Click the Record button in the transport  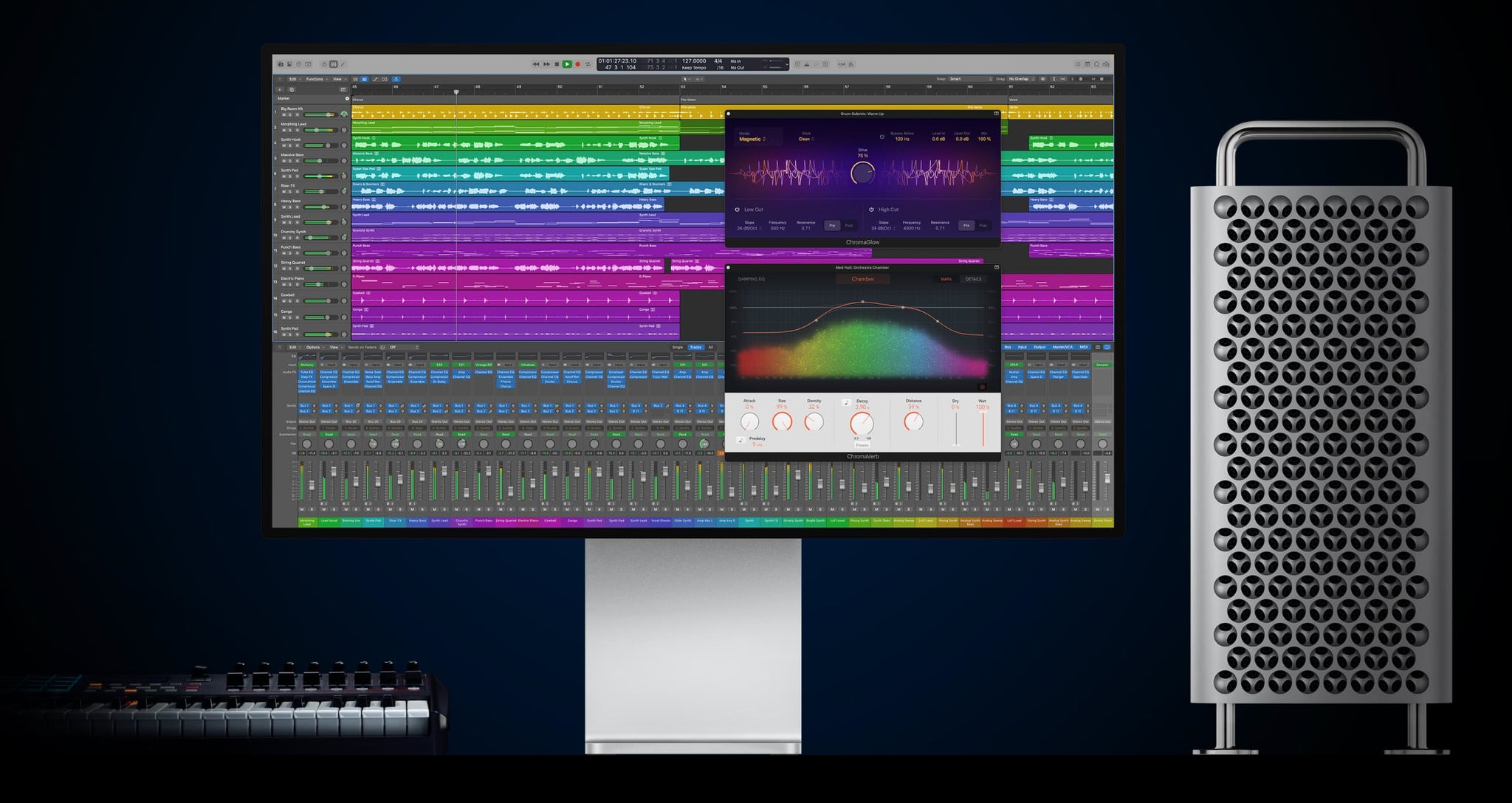pyautogui.click(x=578, y=64)
